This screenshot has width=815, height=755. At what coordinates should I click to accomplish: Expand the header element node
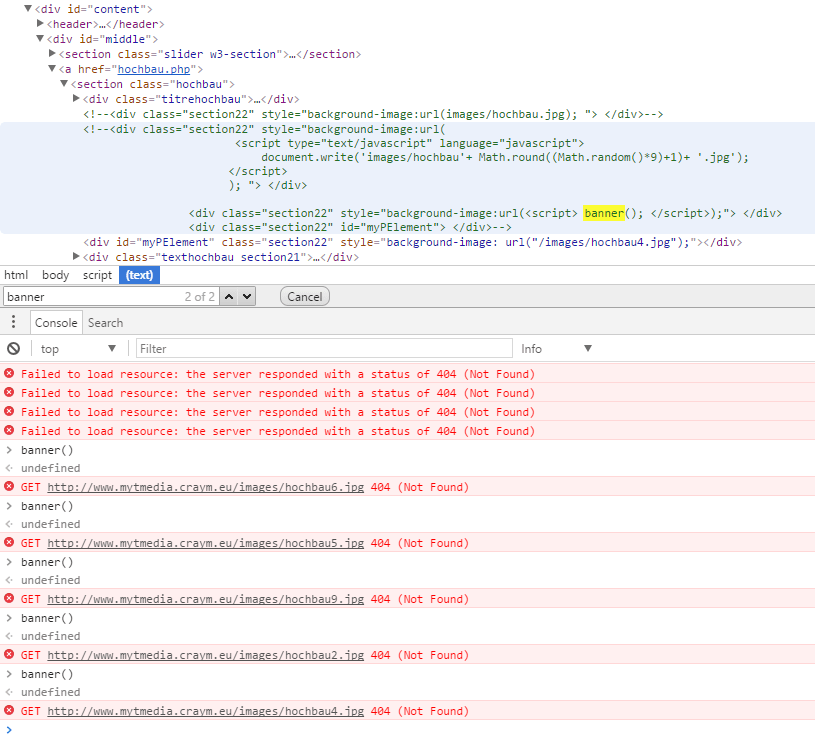click(40, 23)
